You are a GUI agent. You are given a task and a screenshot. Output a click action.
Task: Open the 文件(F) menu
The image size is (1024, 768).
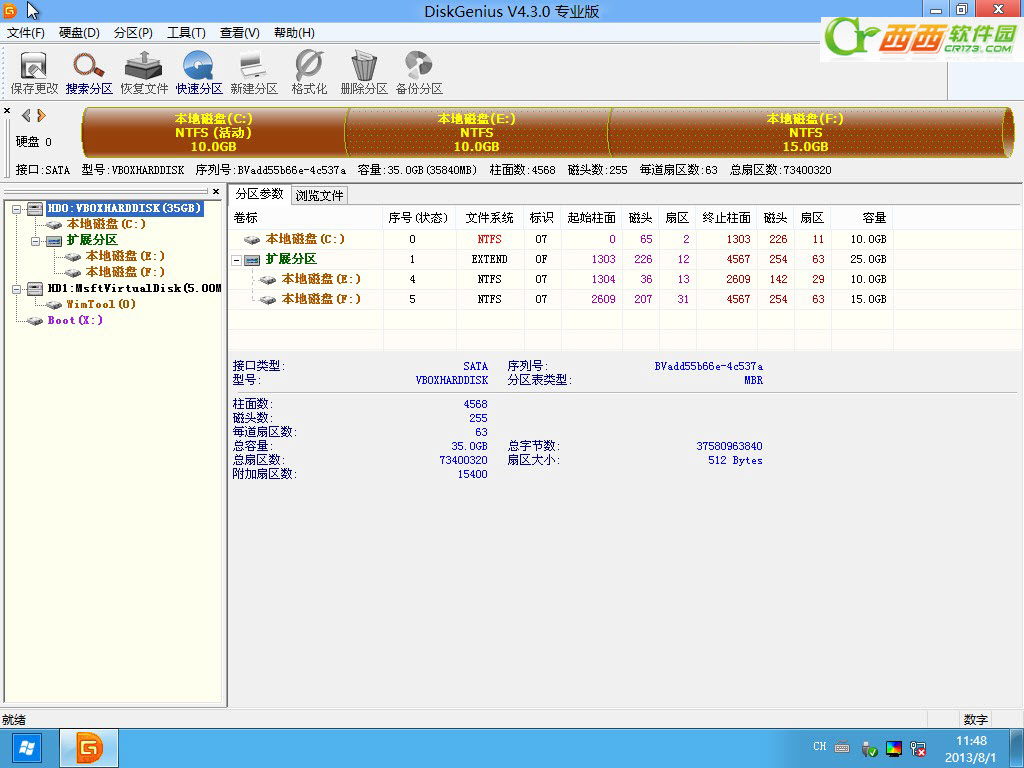point(25,33)
